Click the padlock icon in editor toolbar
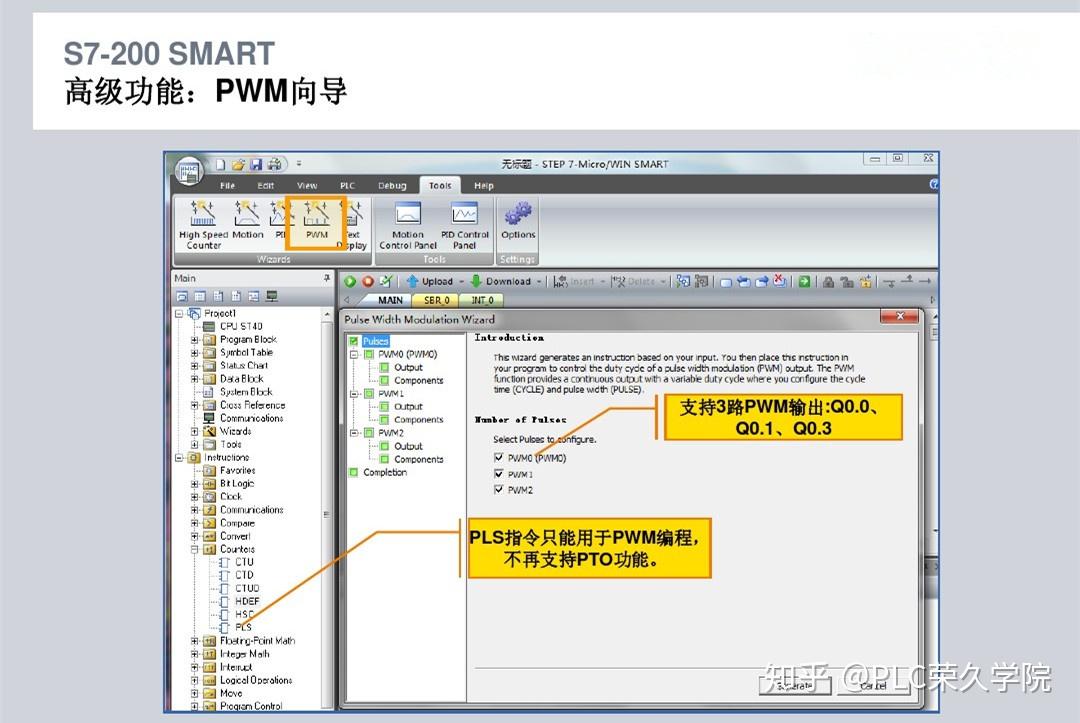Screen dimensions: 1080x723 829,281
